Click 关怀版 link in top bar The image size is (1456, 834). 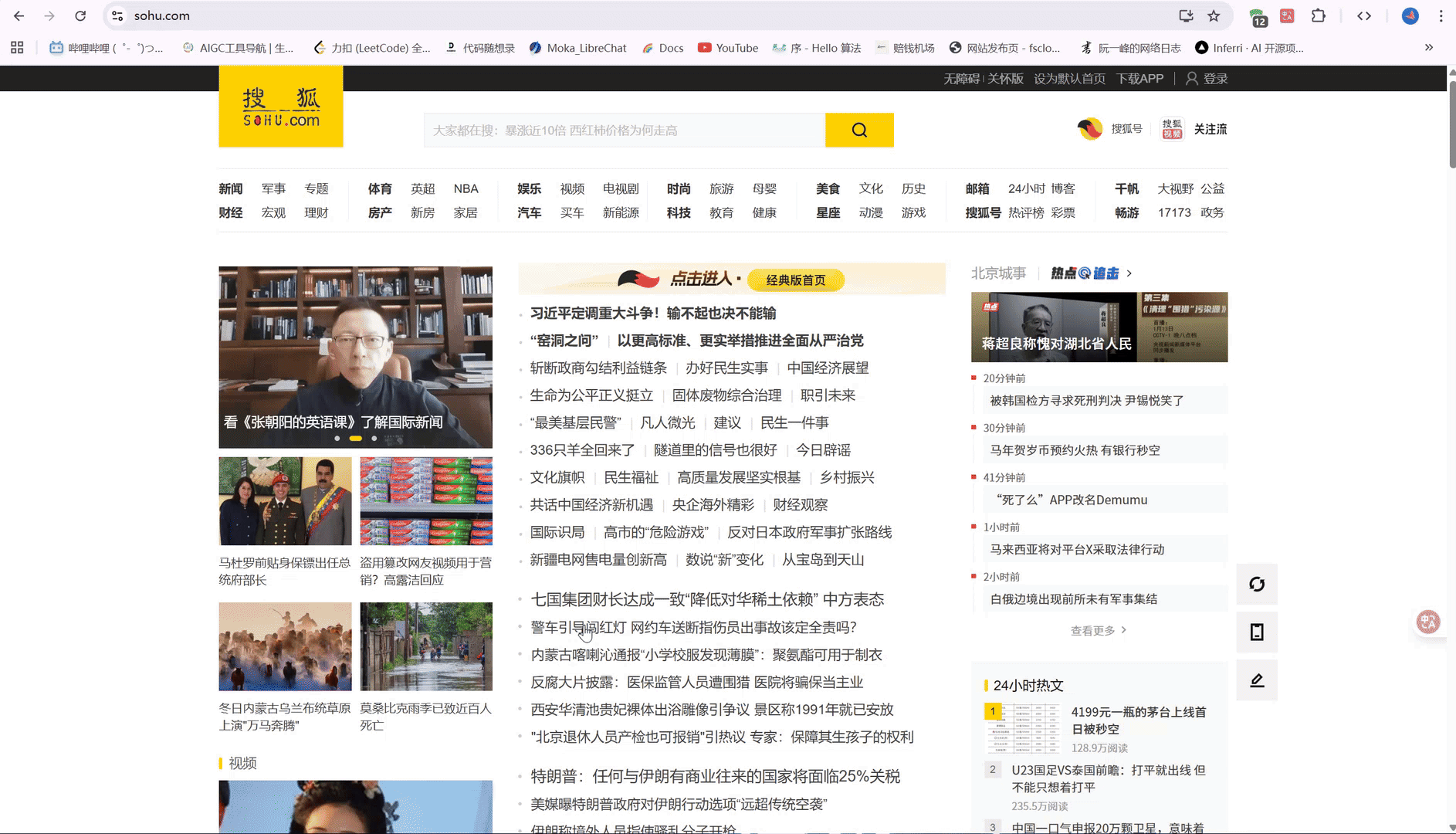coord(1006,79)
